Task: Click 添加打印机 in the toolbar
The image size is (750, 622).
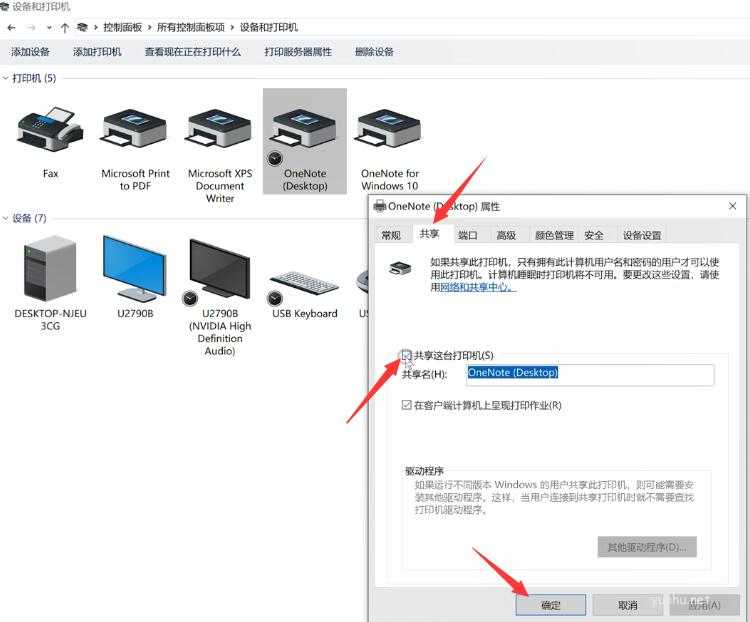Action: coord(97,52)
